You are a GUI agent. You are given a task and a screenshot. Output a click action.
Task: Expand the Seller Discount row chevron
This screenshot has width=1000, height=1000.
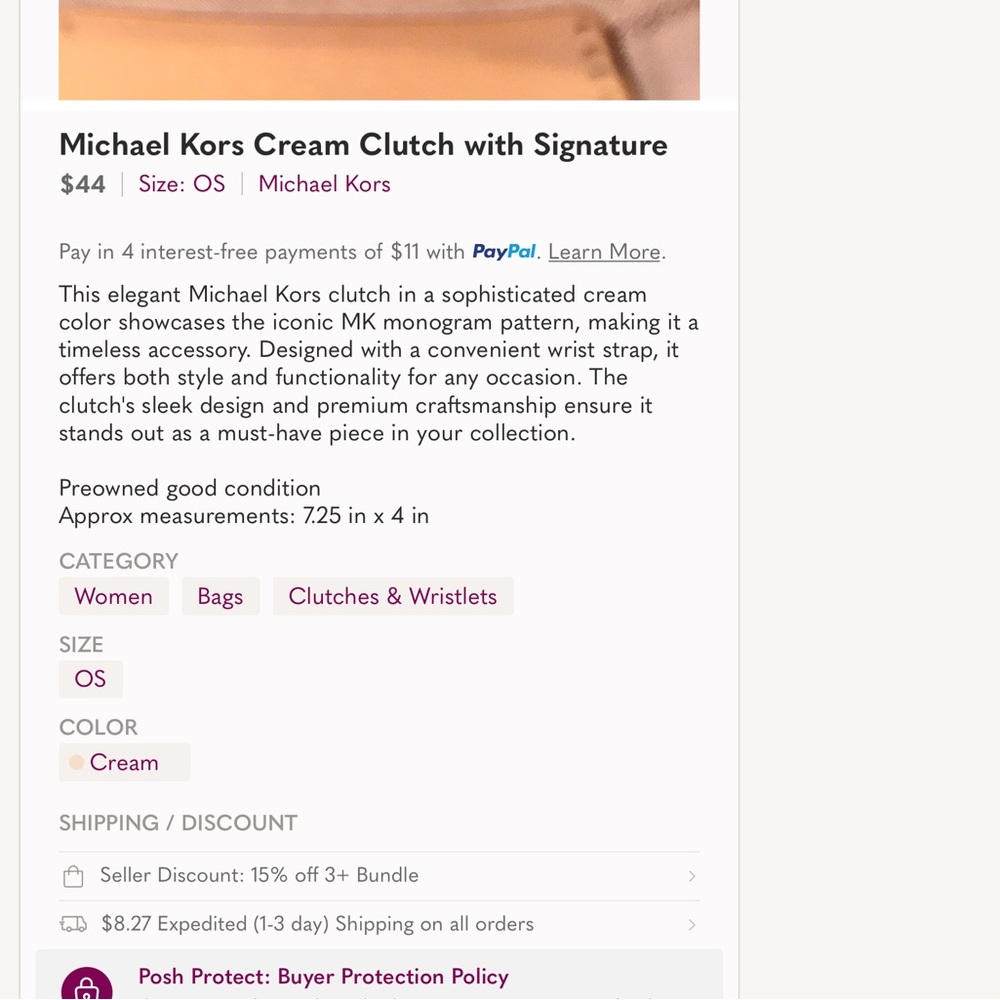692,877
